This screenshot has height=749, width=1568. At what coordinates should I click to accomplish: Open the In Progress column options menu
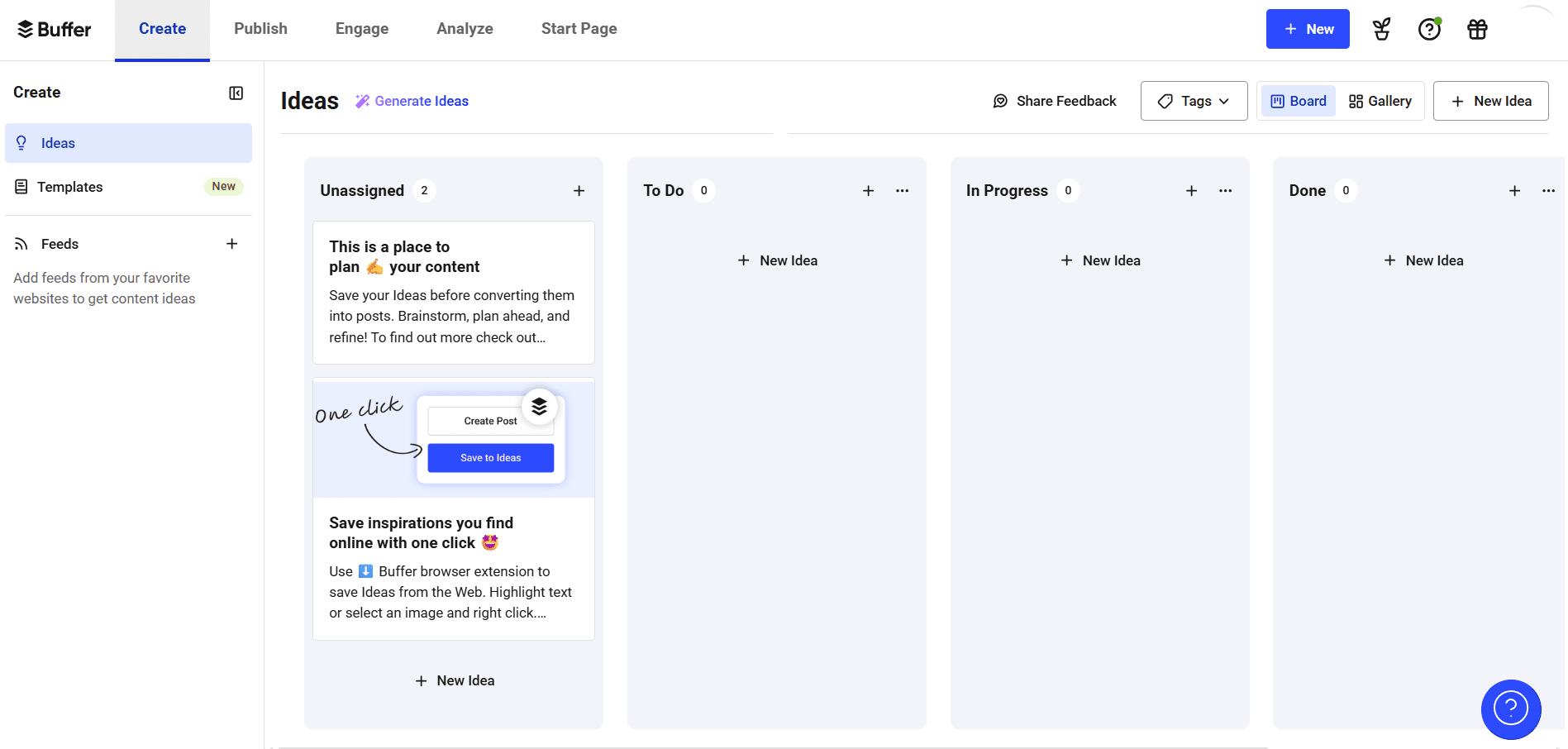(1225, 190)
